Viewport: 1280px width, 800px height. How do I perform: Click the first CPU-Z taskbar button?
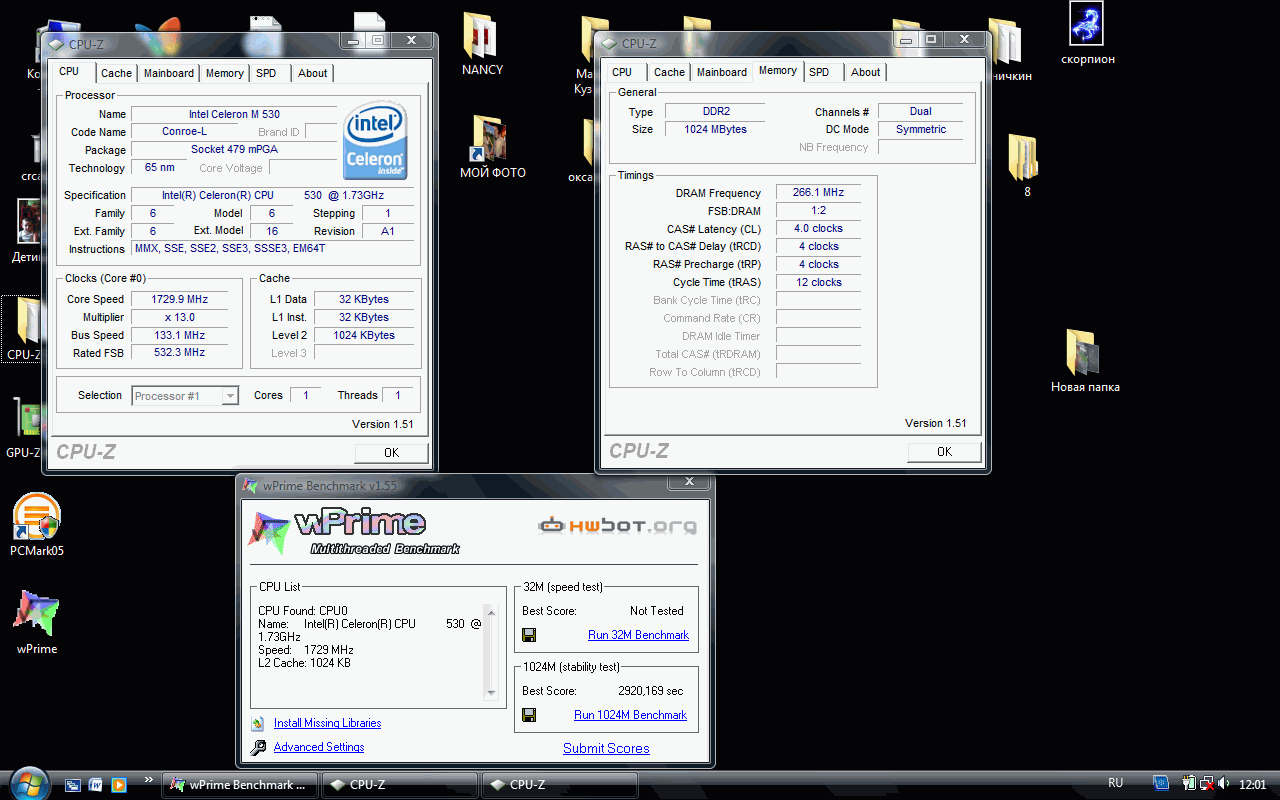(400, 785)
